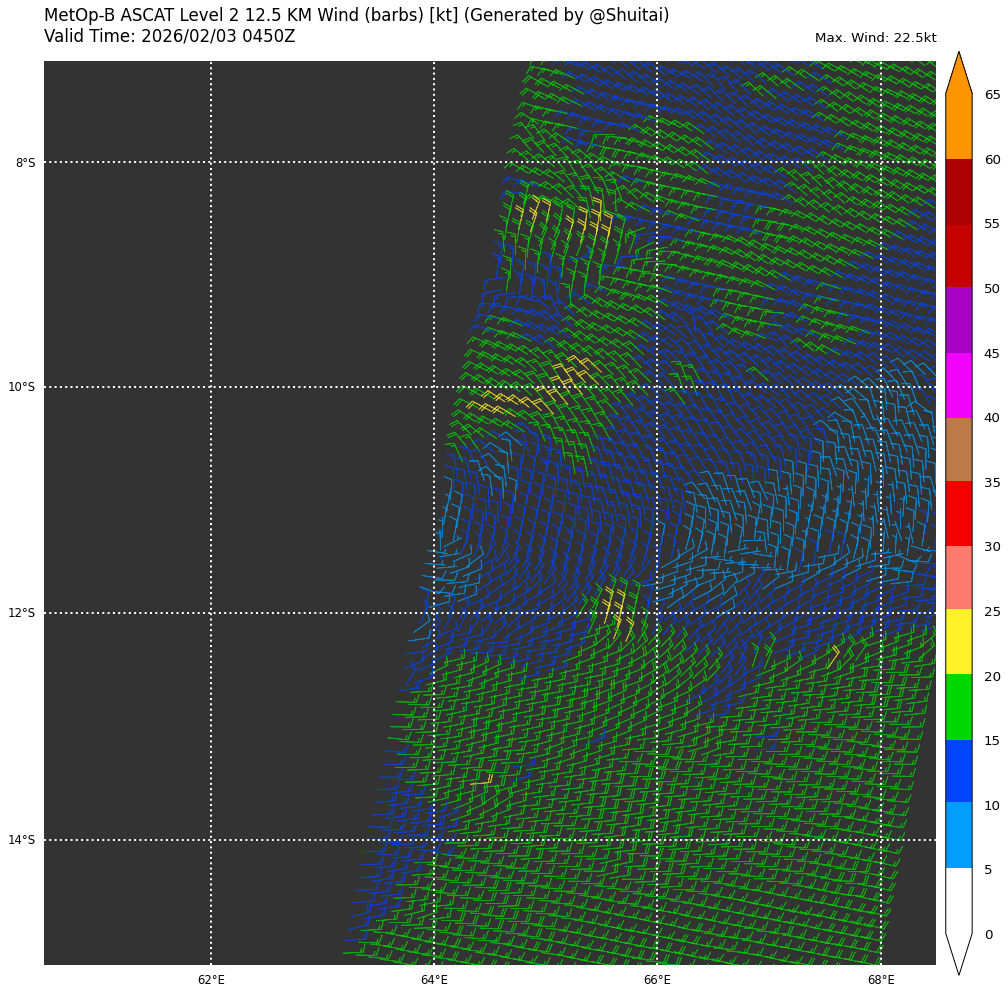Click the yellow 20–25 kt colorbar segment

pos(958,641)
